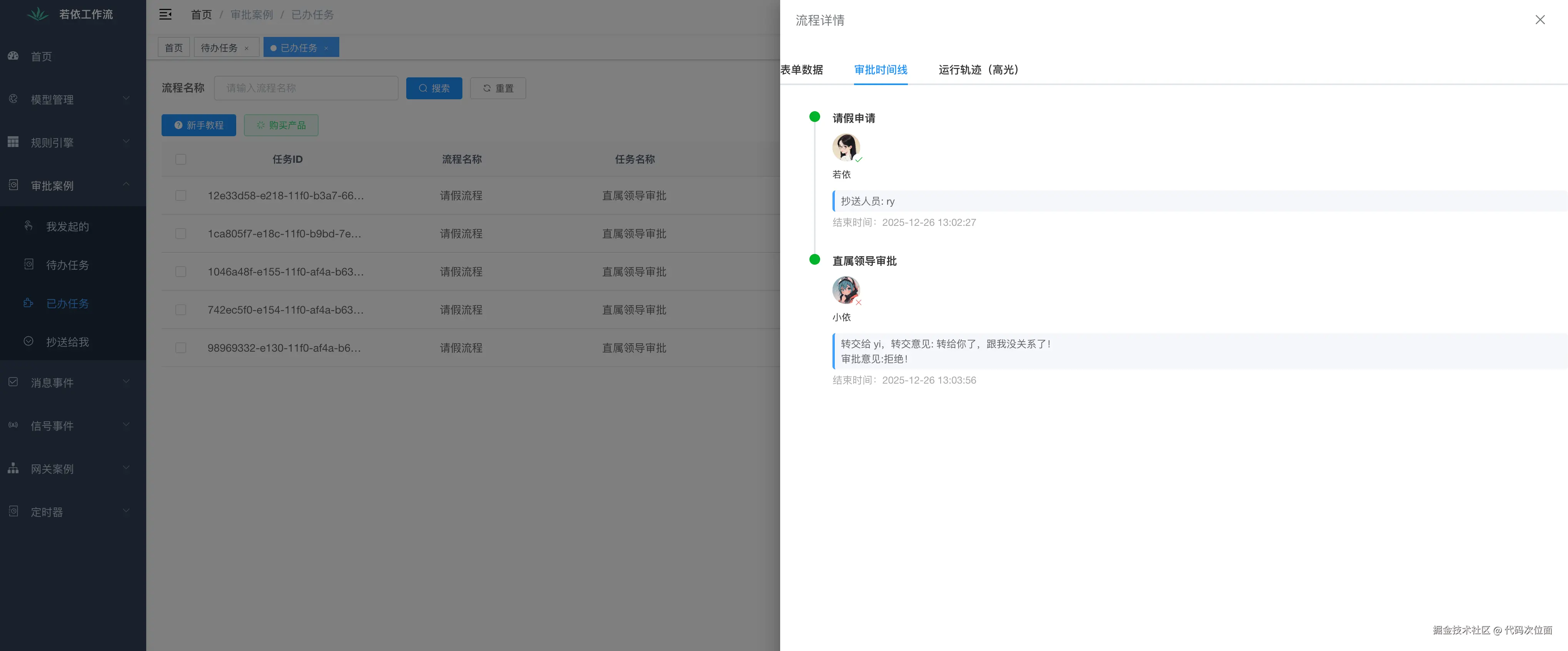Check the row starting with 1046a48f
This screenshot has width=1568, height=651.
pyautogui.click(x=181, y=272)
